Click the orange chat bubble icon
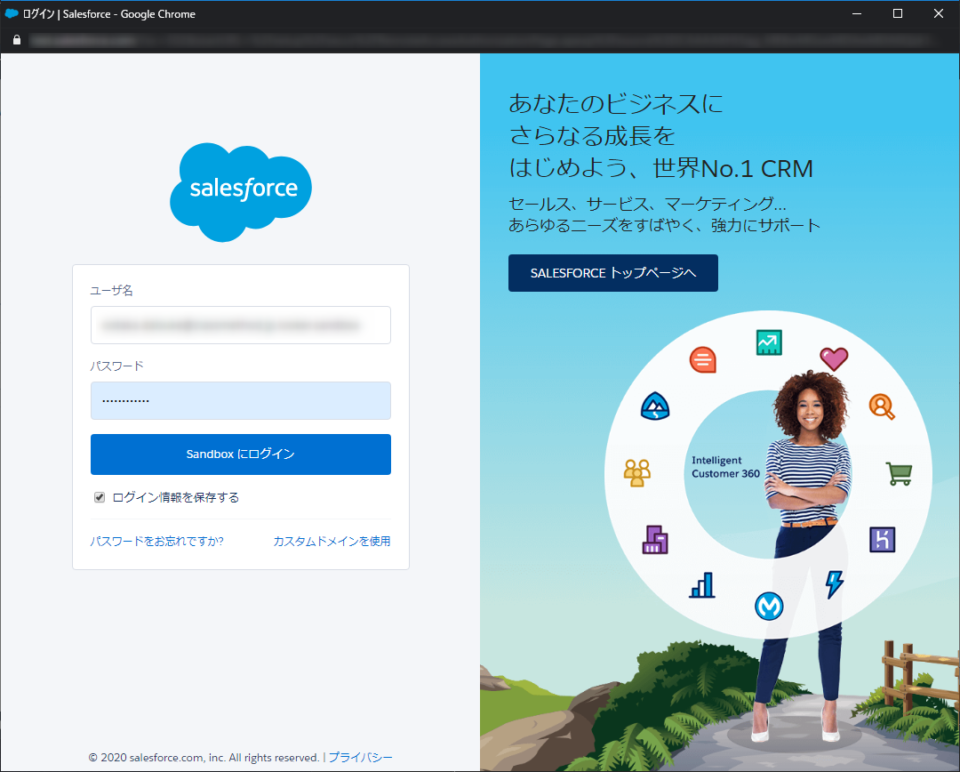Image resolution: width=960 pixels, height=772 pixels. tap(703, 359)
